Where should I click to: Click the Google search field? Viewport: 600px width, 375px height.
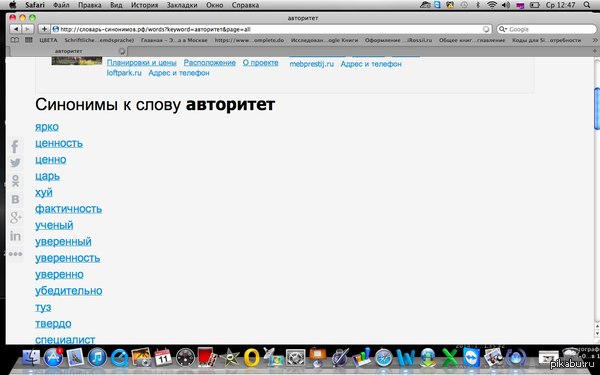[x=546, y=29]
